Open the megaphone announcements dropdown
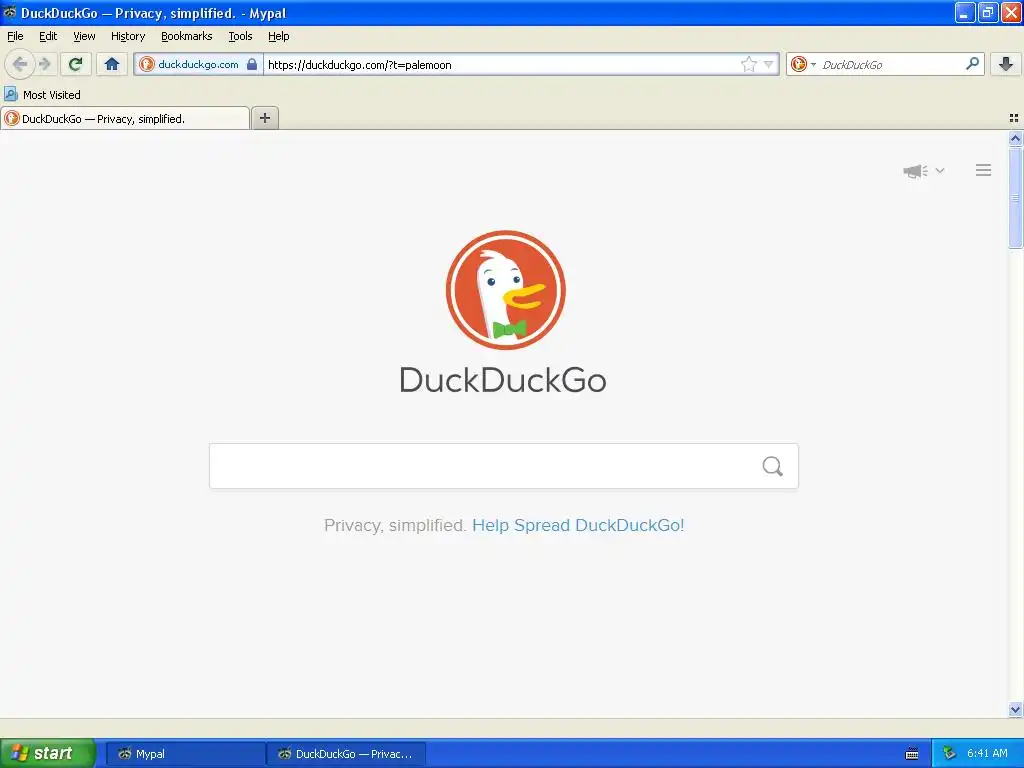Viewport: 1024px width, 768px height. tap(923, 171)
